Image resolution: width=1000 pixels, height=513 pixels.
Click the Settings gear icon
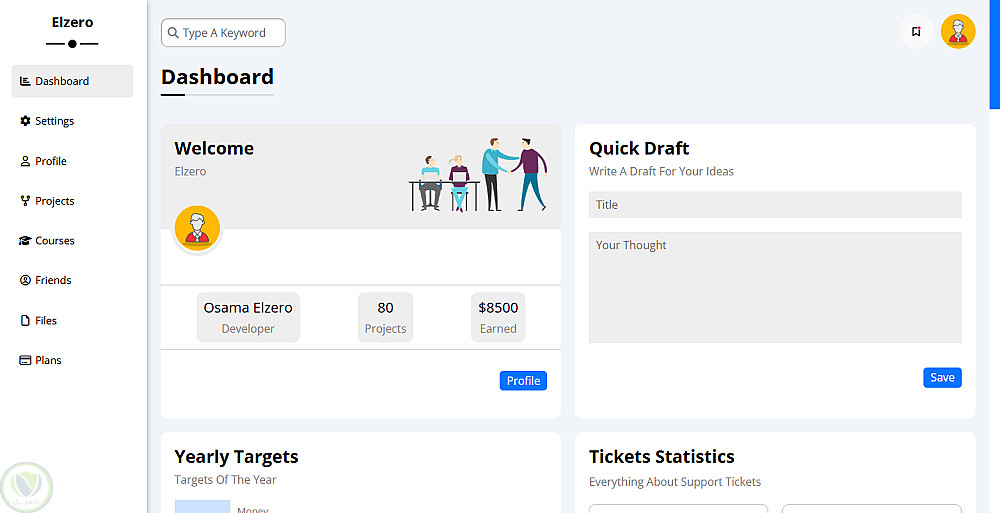(x=25, y=121)
